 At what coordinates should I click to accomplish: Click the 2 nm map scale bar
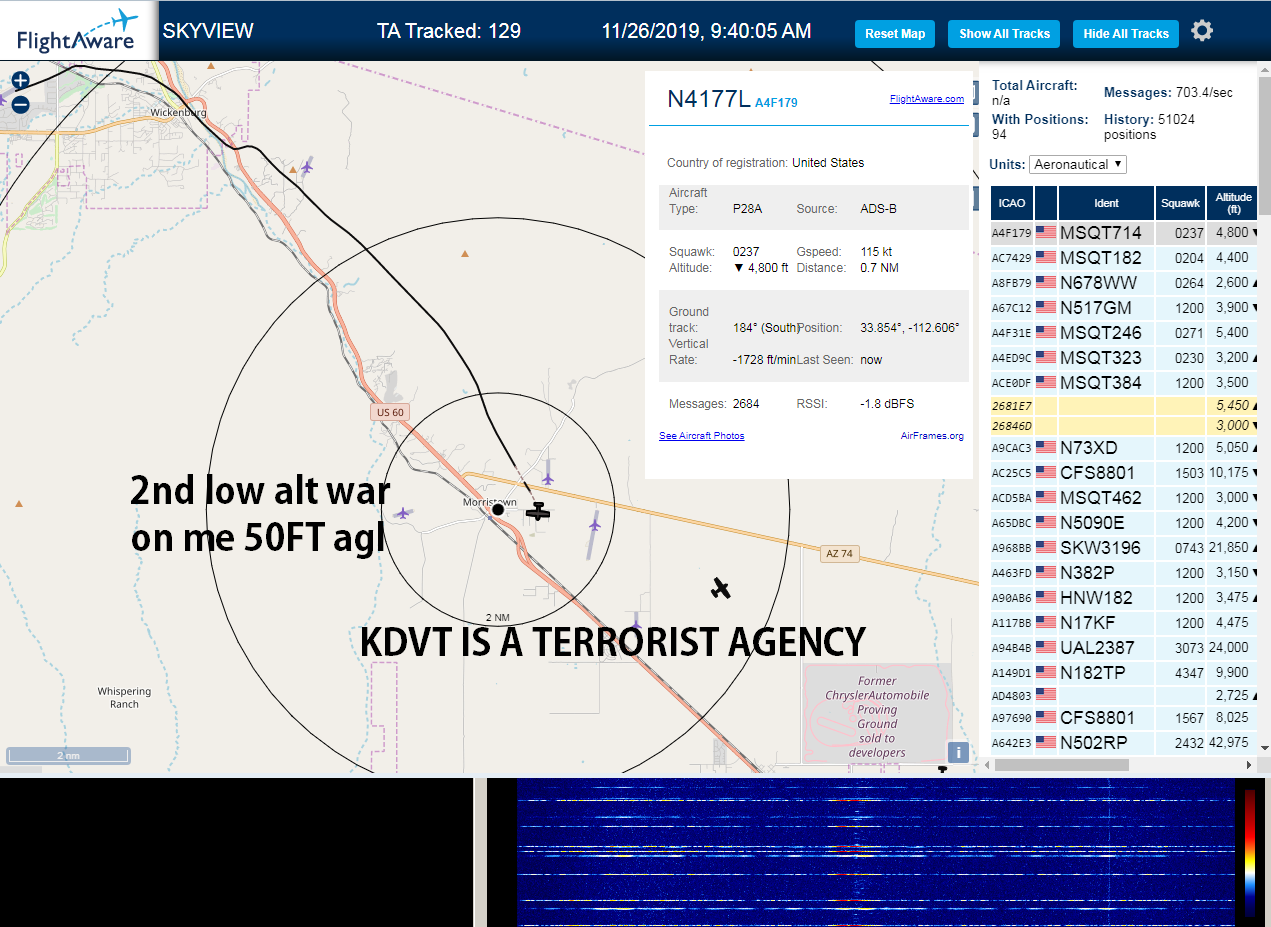pos(68,755)
